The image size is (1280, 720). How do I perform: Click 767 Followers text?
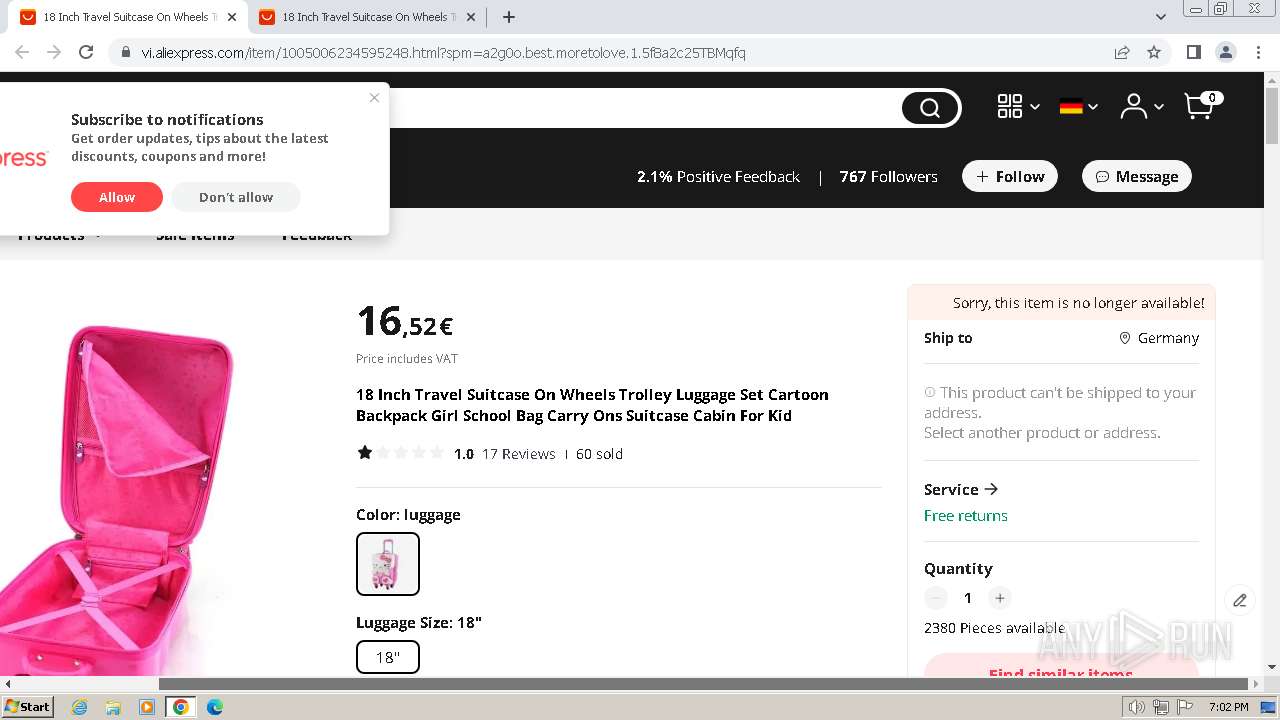[888, 177]
